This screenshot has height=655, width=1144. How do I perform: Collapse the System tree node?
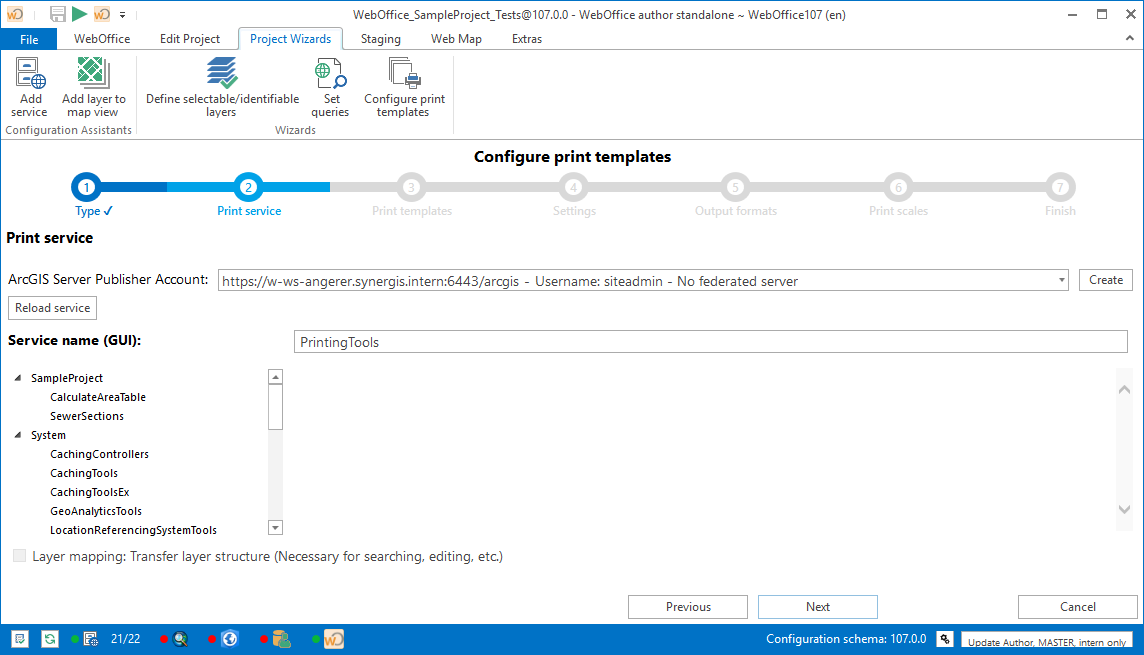tap(18, 436)
